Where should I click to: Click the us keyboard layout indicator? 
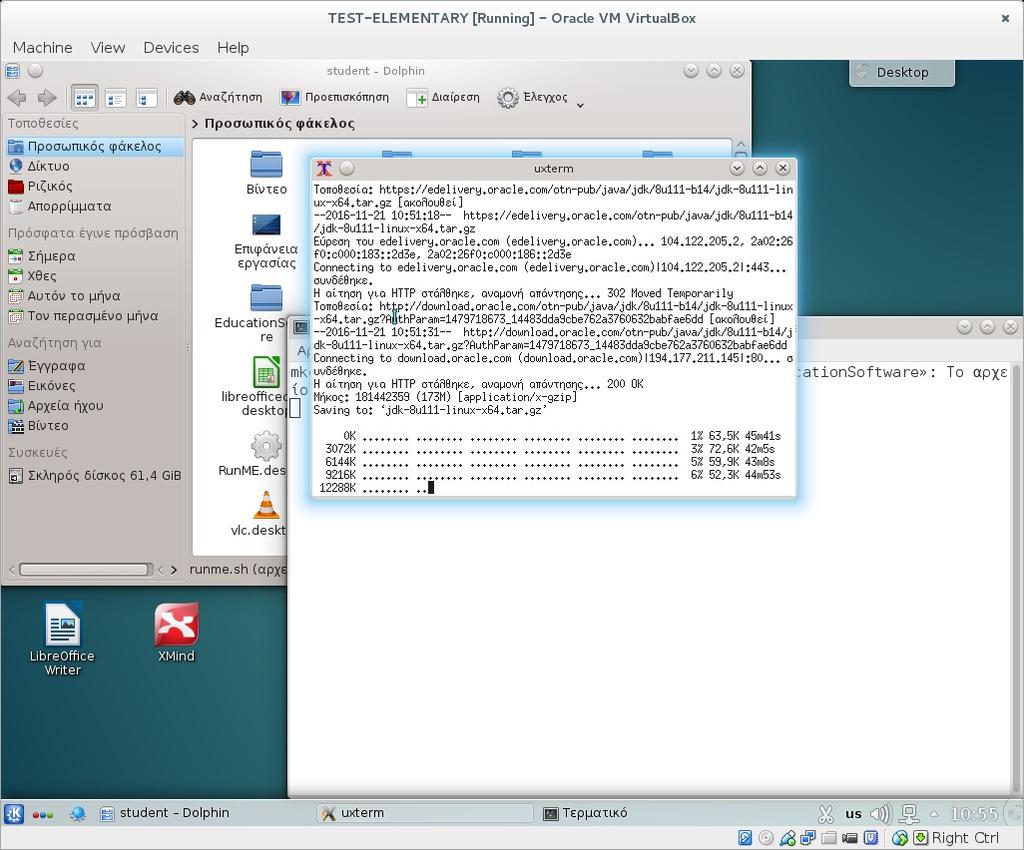coord(853,813)
